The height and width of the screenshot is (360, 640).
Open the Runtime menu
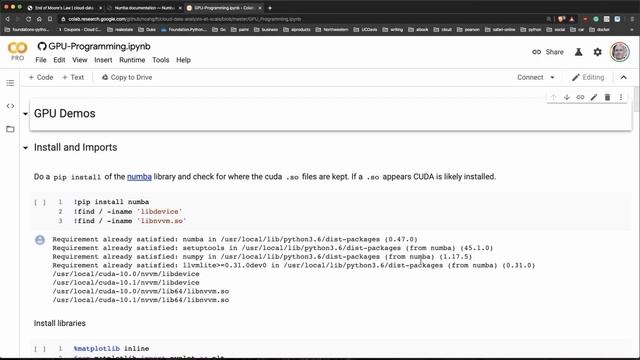132,60
